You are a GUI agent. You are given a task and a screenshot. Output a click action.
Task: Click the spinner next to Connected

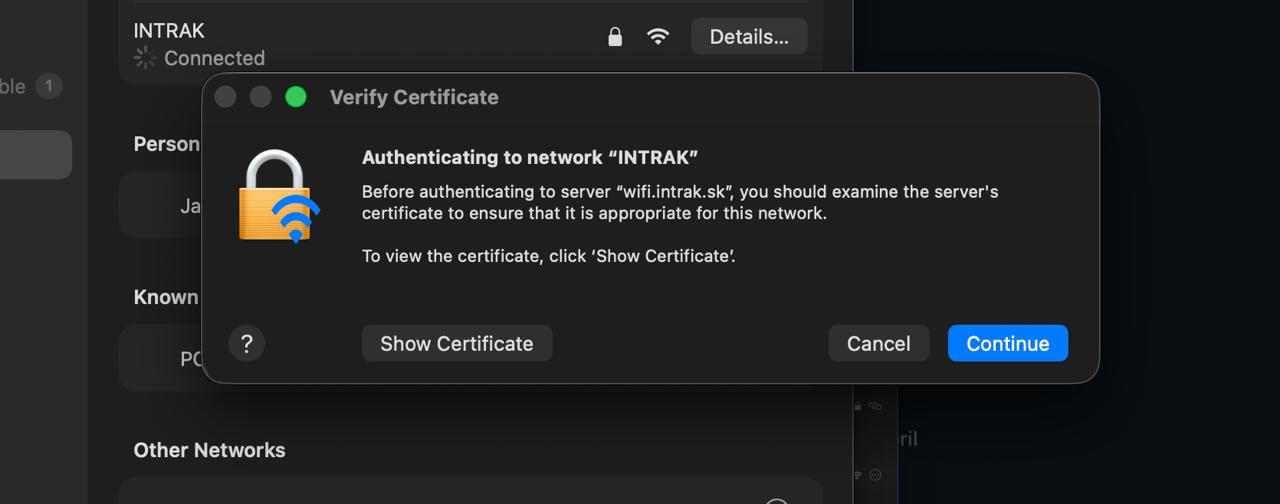click(x=145, y=58)
